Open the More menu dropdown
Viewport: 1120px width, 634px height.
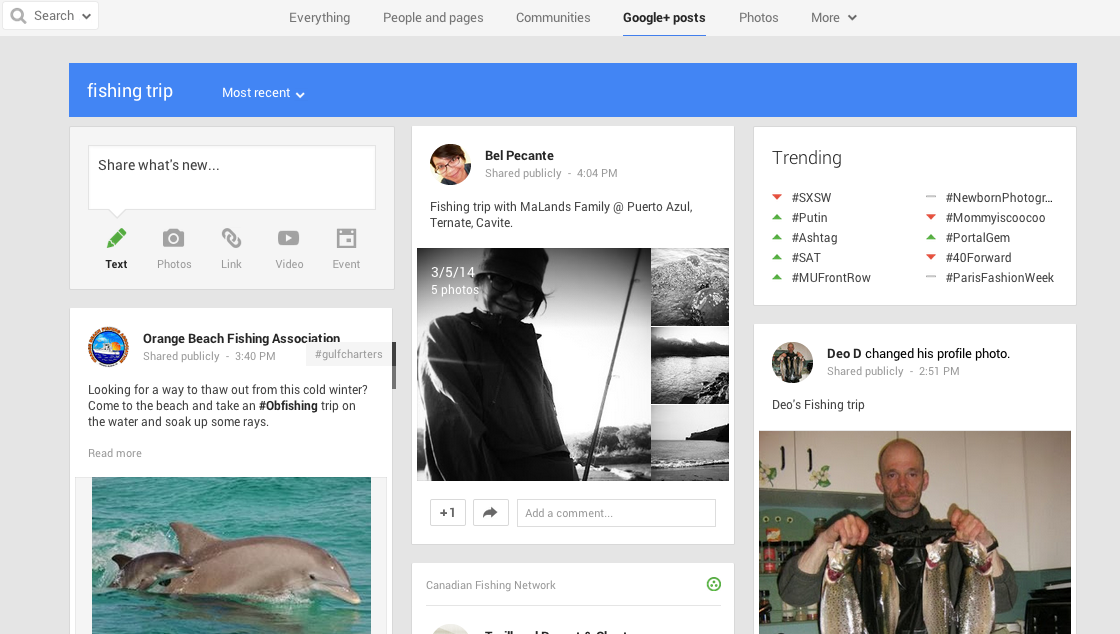833,18
